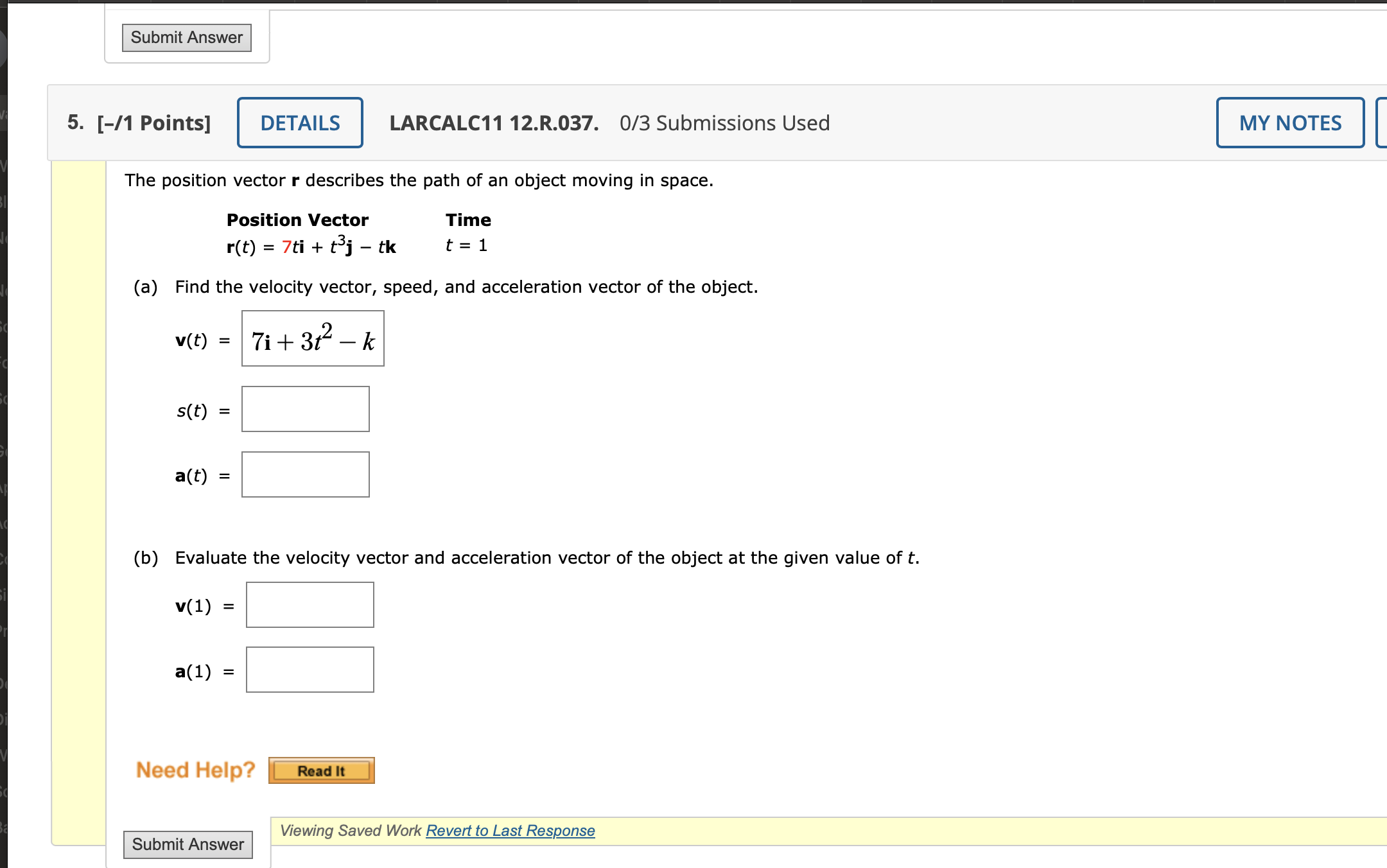Click the [-/1 Points] score label
The width and height of the screenshot is (1387, 868).
coord(154,123)
